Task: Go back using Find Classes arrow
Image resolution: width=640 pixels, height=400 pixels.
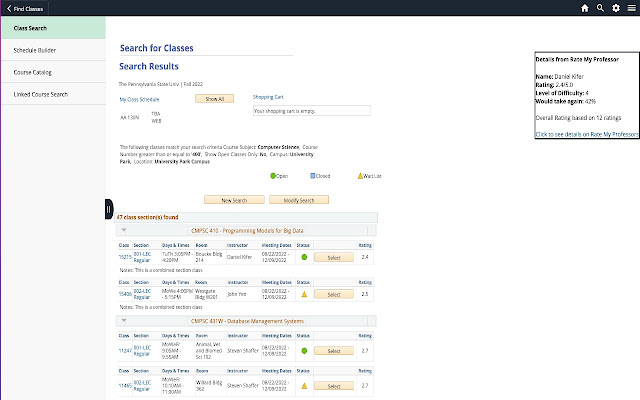Action: point(25,9)
